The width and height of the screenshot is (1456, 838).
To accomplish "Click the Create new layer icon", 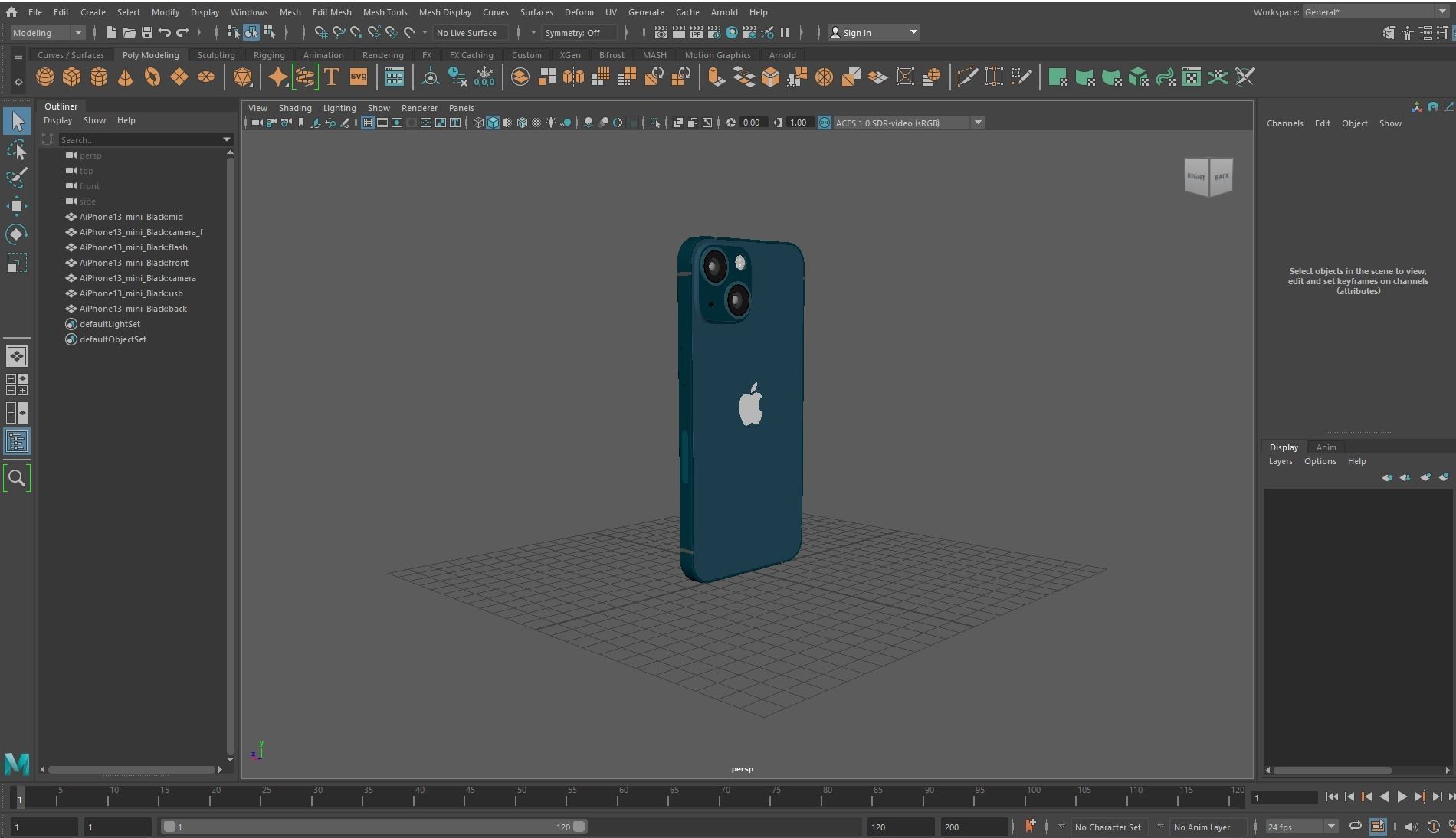I will tap(1425, 477).
